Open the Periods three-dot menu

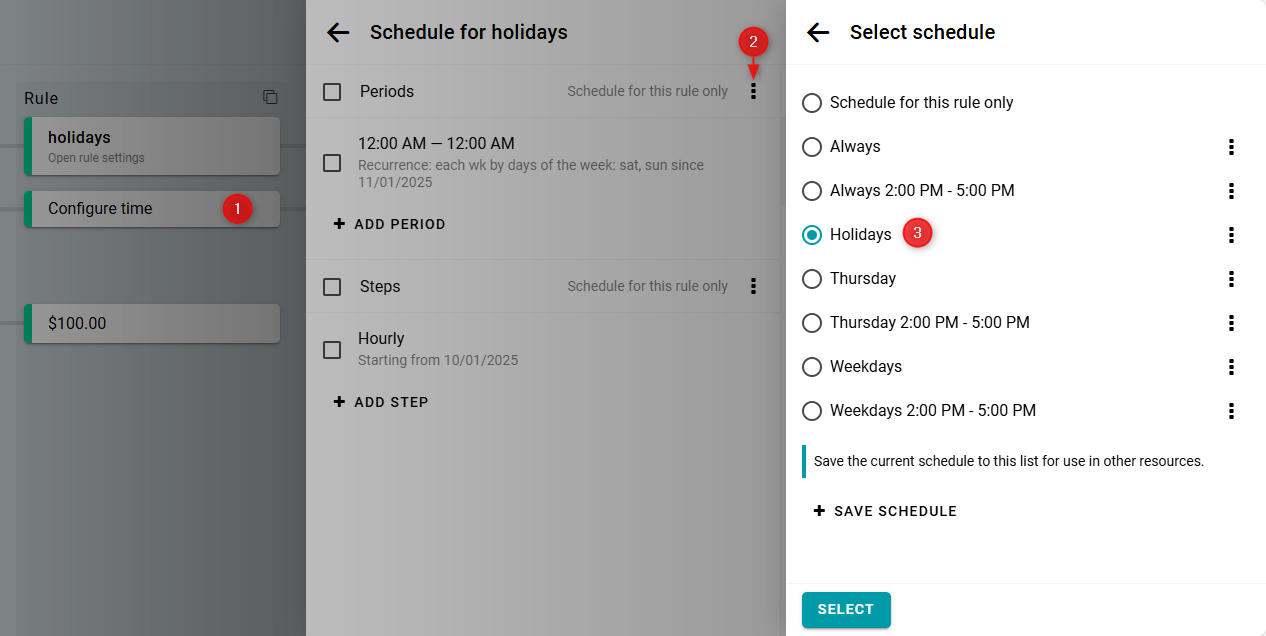point(753,91)
